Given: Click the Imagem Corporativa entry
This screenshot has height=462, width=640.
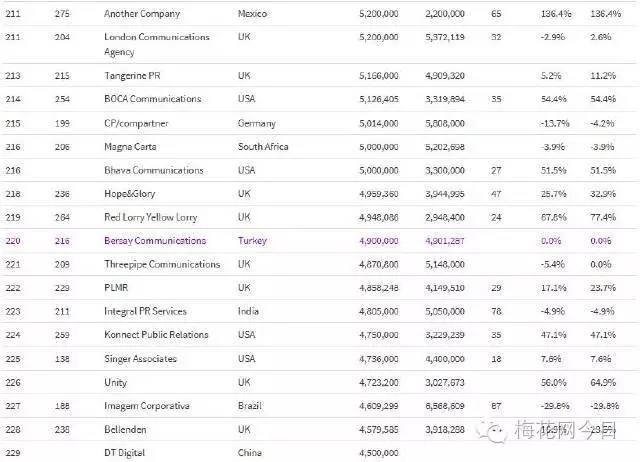Looking at the screenshot, I should click(x=147, y=406).
